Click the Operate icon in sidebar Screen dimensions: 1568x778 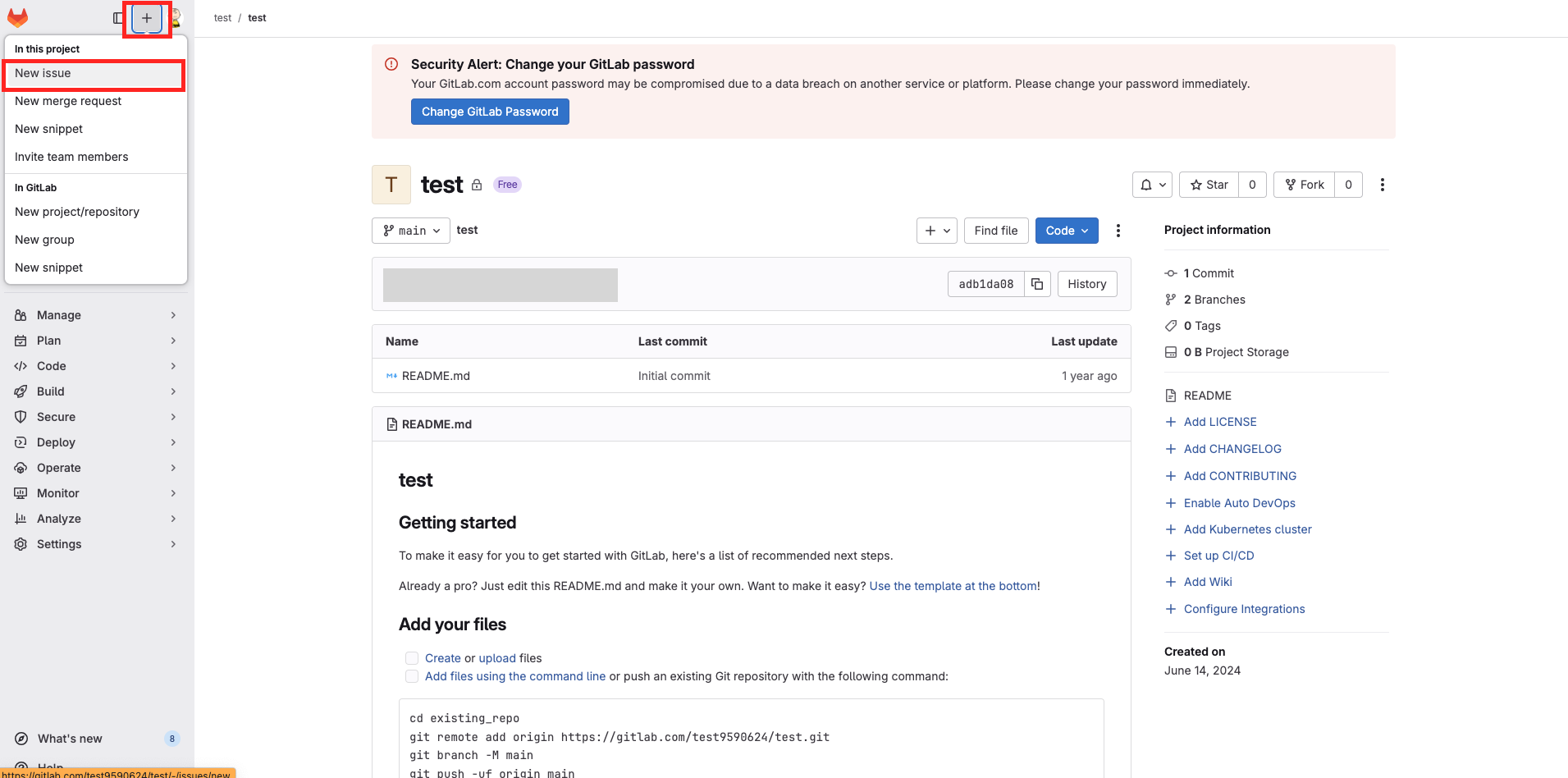21,468
